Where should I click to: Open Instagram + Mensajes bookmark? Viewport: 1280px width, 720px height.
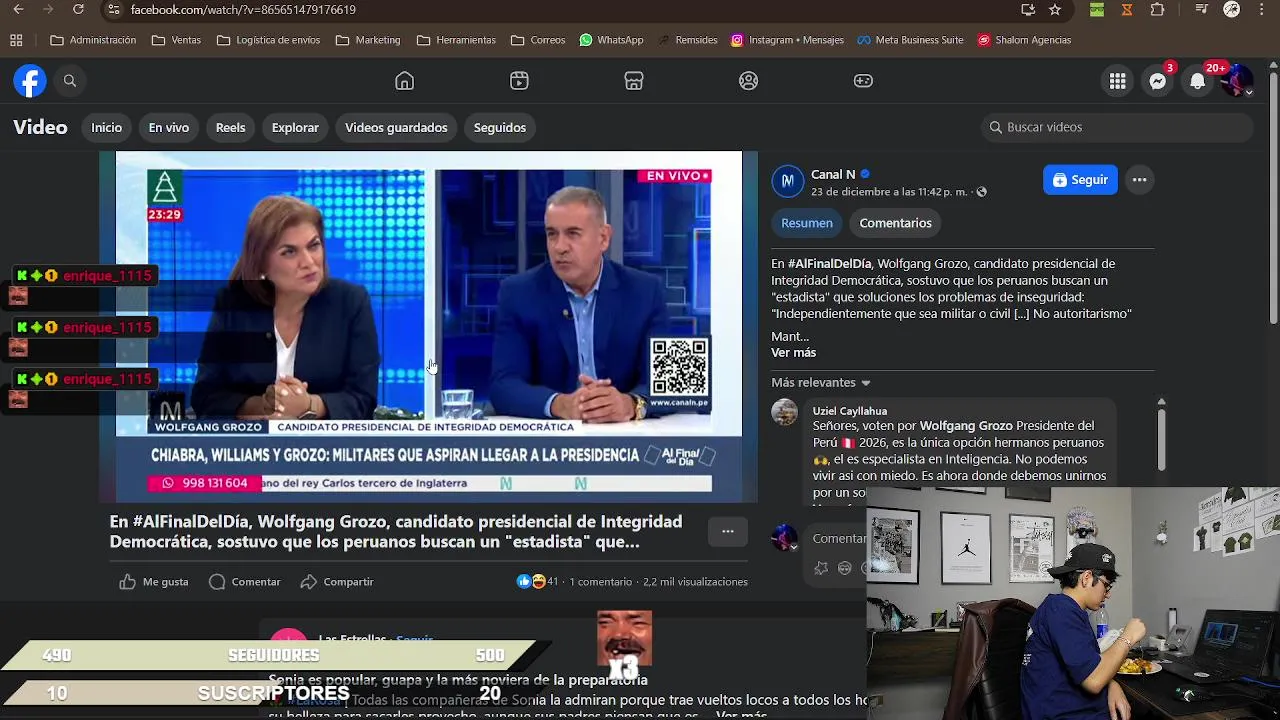click(x=787, y=40)
